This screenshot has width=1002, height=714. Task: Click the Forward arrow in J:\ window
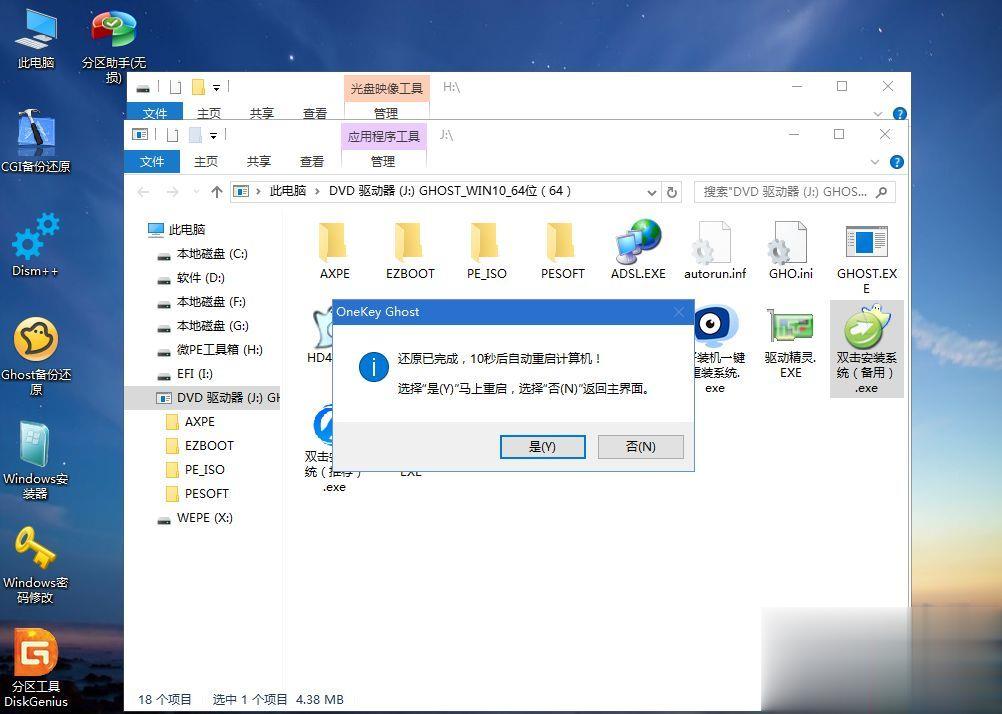[x=172, y=192]
